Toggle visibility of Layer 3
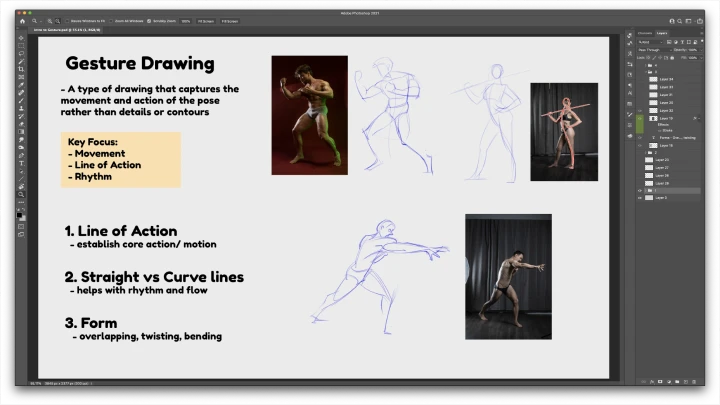The width and height of the screenshot is (720, 405). [x=640, y=198]
